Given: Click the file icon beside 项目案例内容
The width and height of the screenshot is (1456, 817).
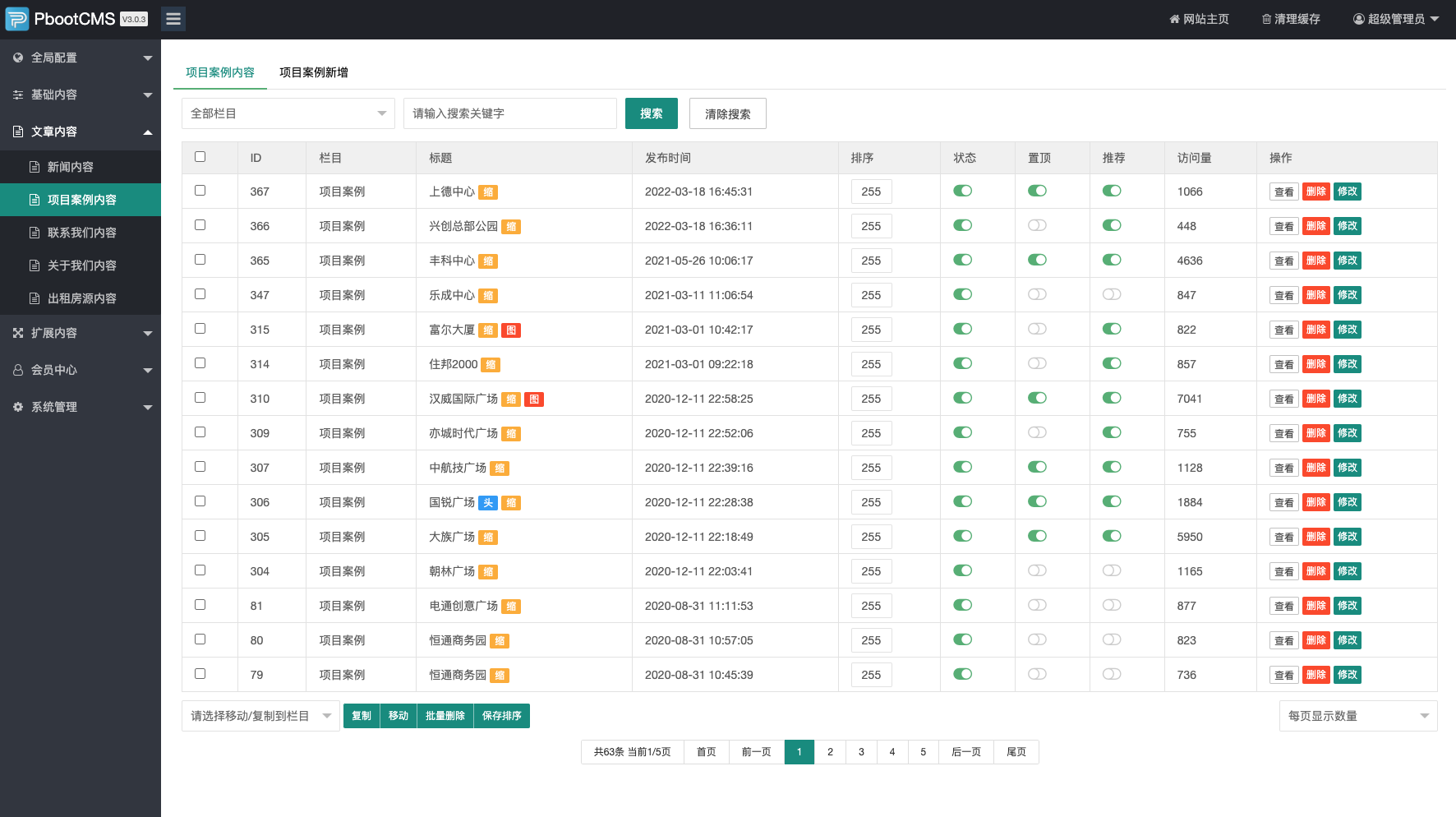Looking at the screenshot, I should pyautogui.click(x=35, y=200).
